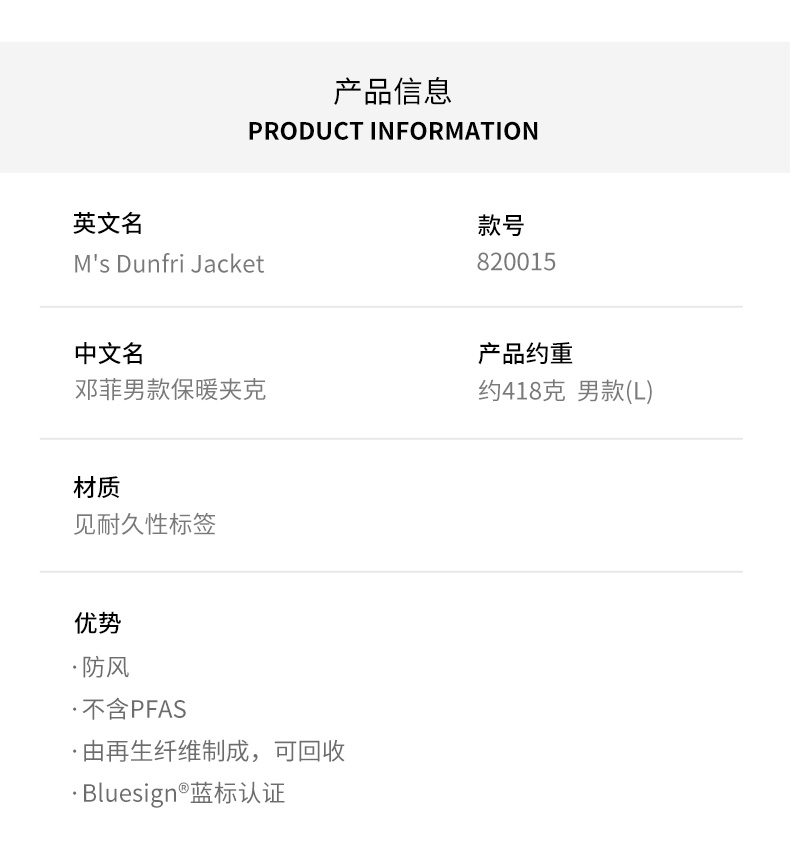
Task: Select the 不含PFAS advantage item
Action: pyautogui.click(x=134, y=709)
